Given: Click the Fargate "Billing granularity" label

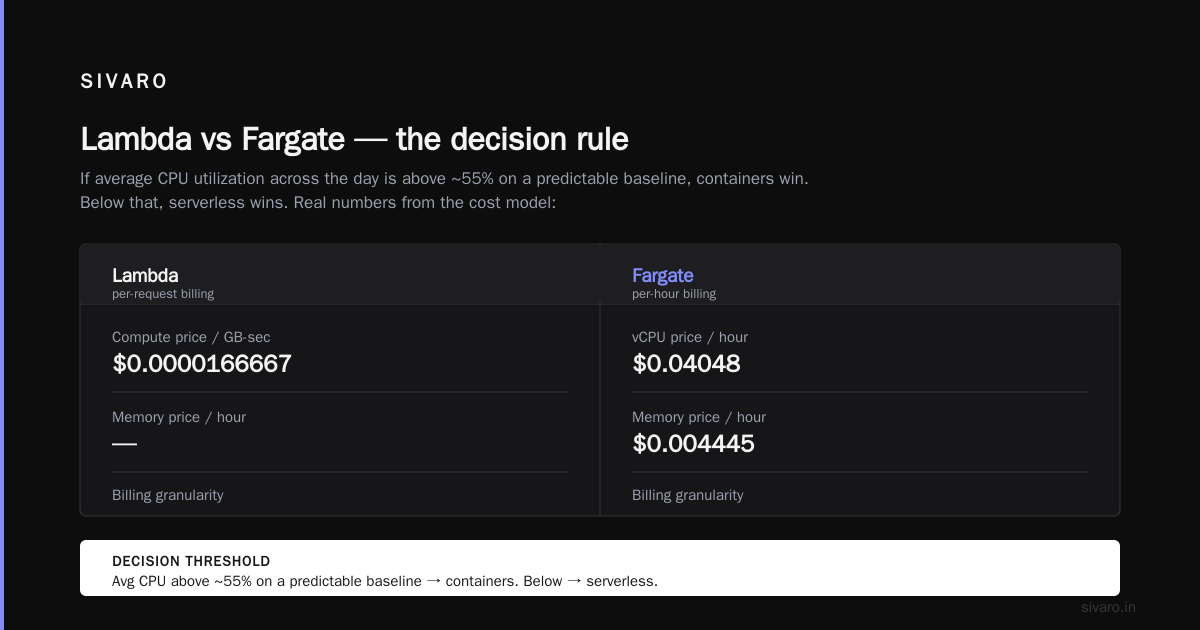Looking at the screenshot, I should point(688,495).
